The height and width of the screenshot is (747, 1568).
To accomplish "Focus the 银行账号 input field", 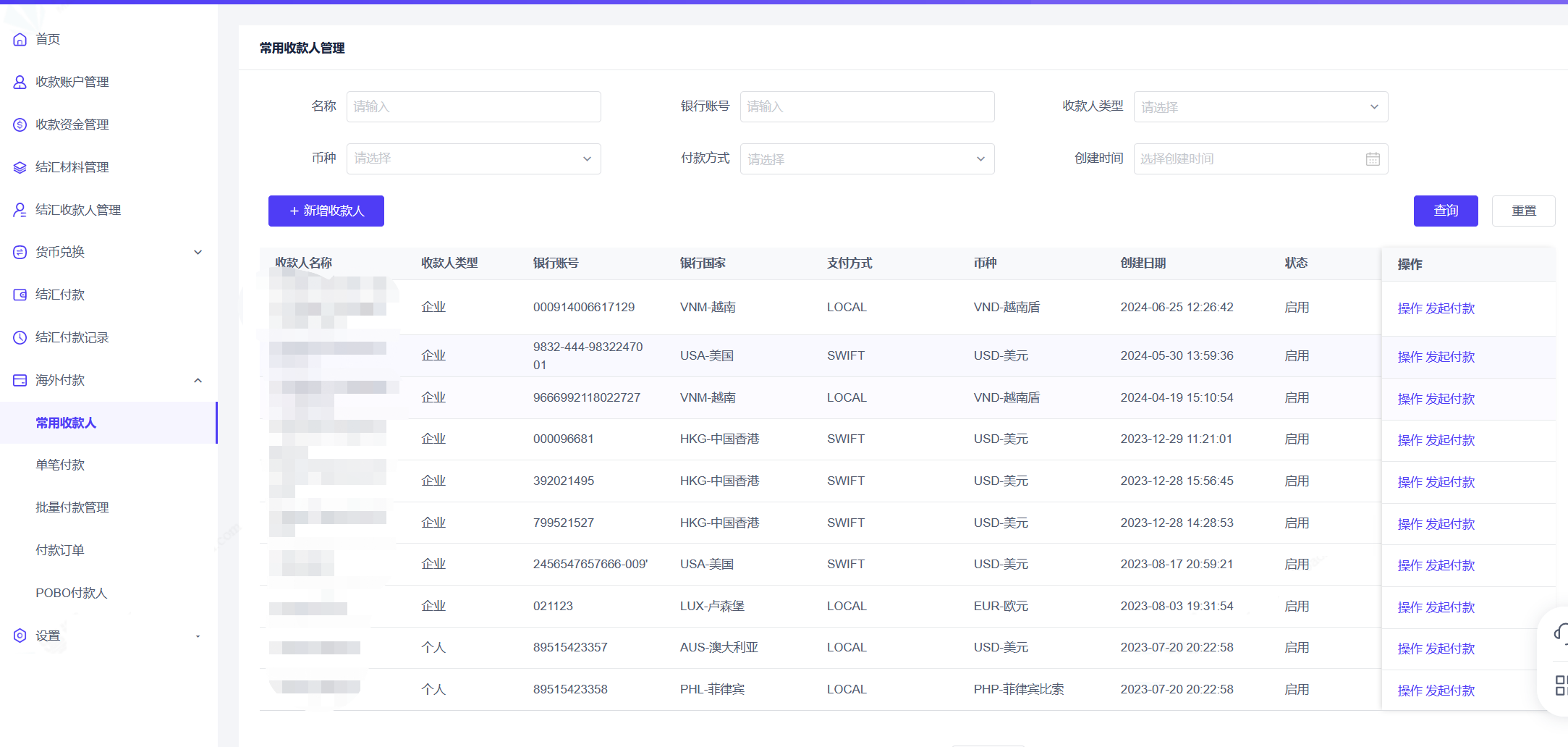I will point(866,106).
